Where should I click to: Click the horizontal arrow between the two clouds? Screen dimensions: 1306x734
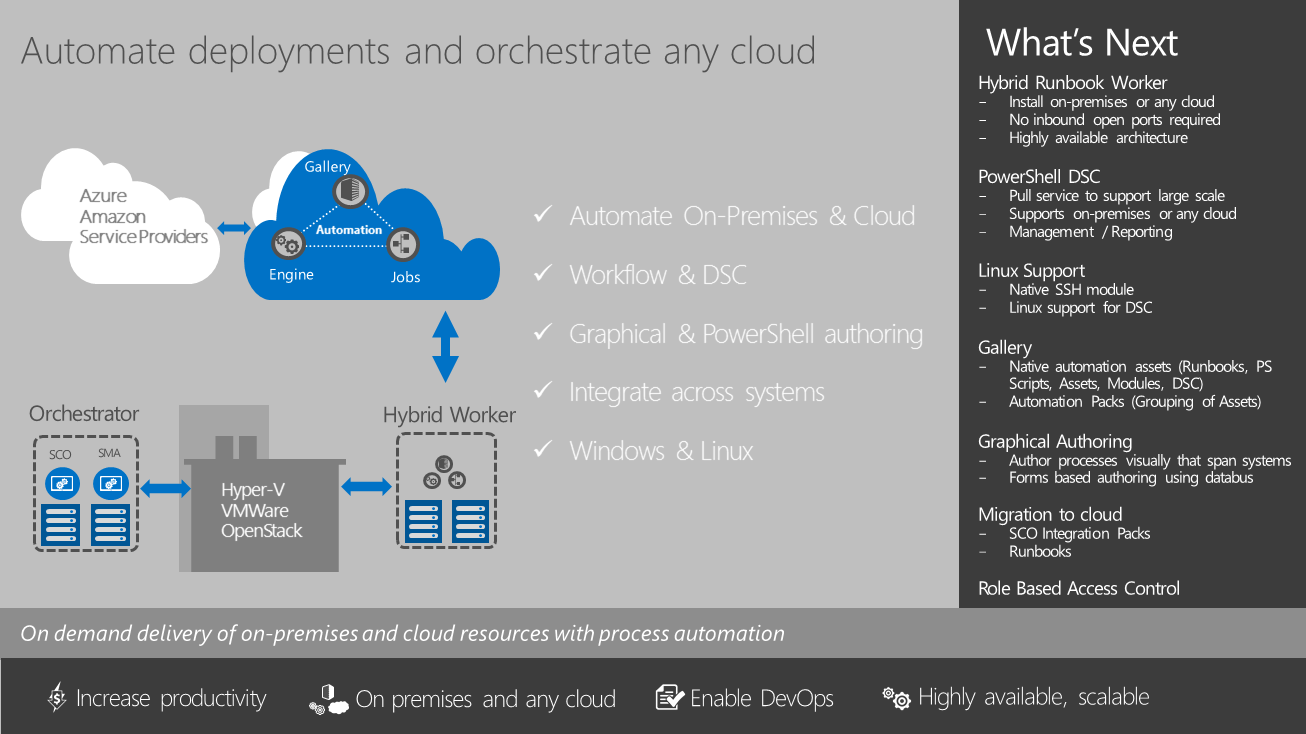(x=234, y=230)
